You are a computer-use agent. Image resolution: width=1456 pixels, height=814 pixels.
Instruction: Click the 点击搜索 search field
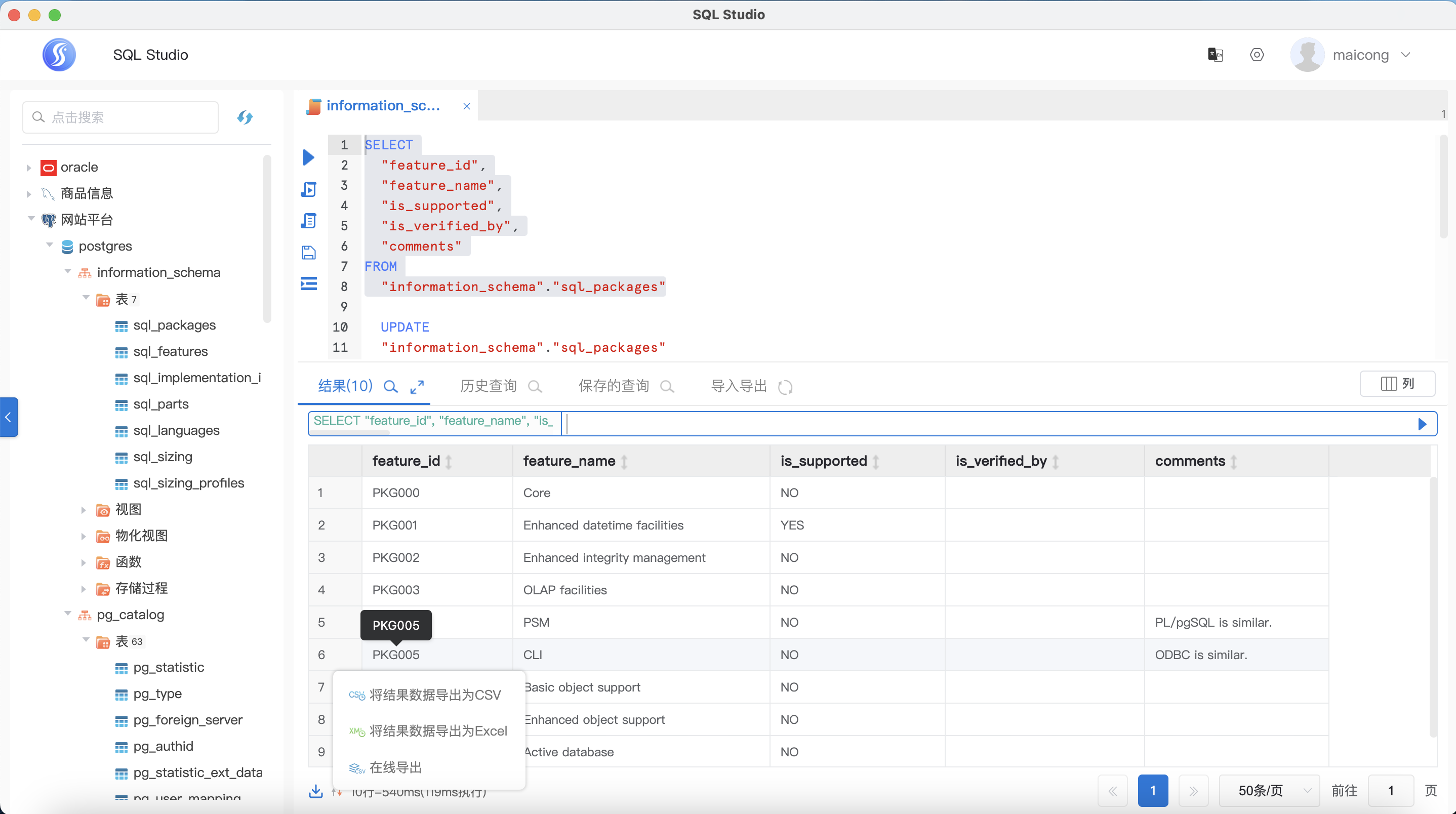(x=120, y=117)
